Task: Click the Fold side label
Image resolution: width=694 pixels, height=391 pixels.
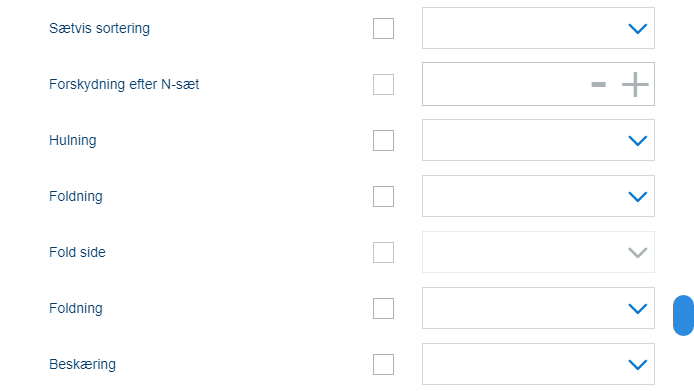Action: pos(77,252)
